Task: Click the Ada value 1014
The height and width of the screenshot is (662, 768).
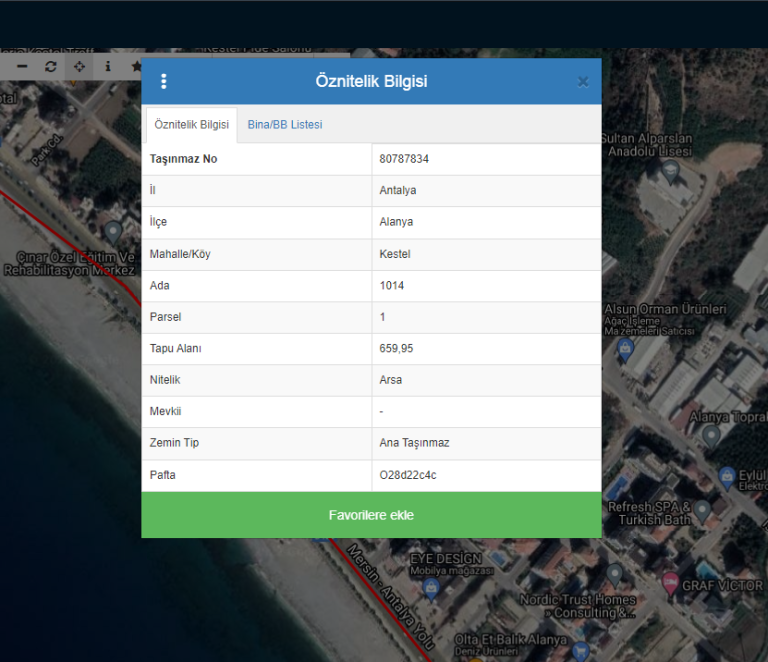Action: [391, 285]
